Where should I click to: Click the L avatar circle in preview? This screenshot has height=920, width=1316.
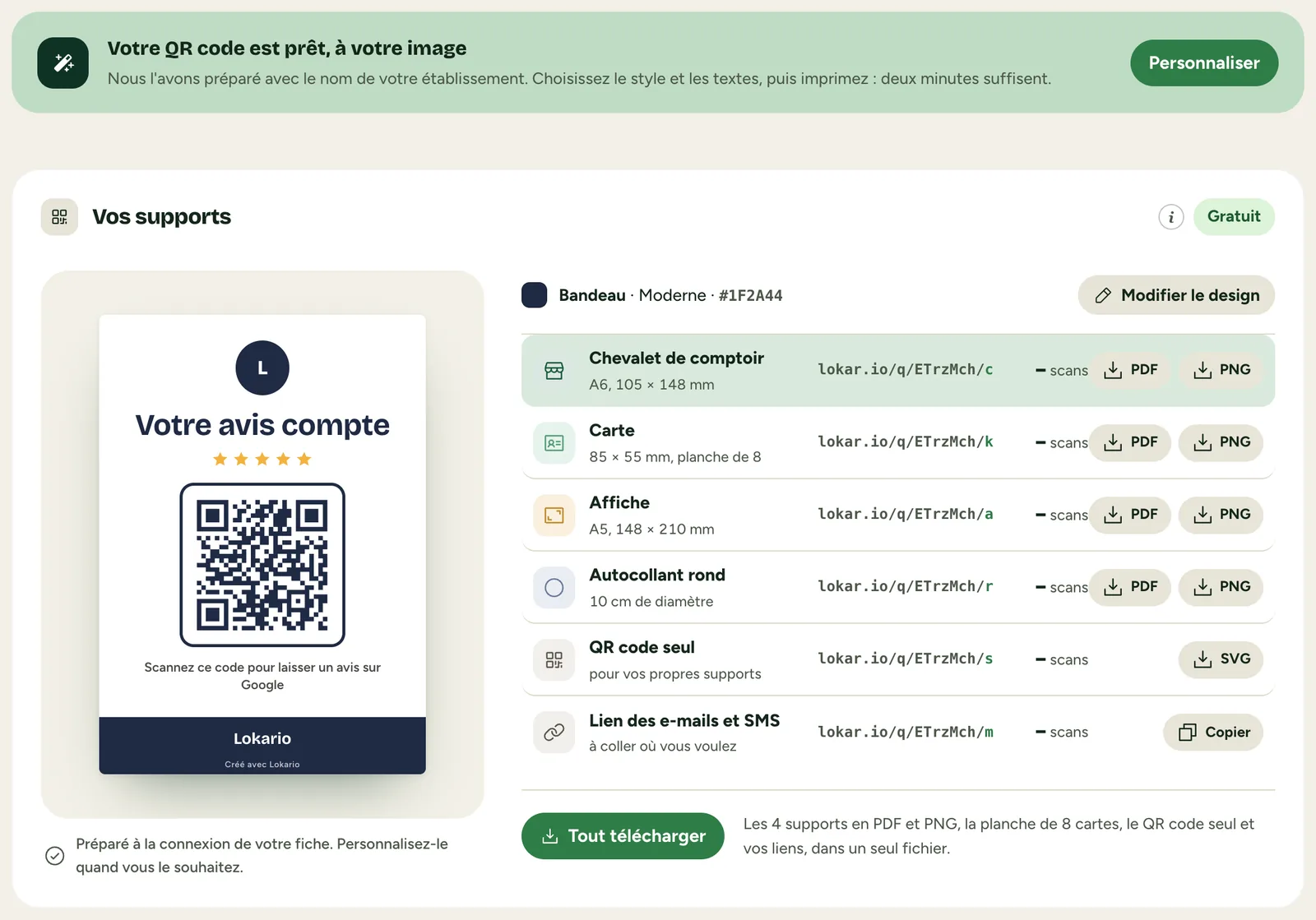262,368
